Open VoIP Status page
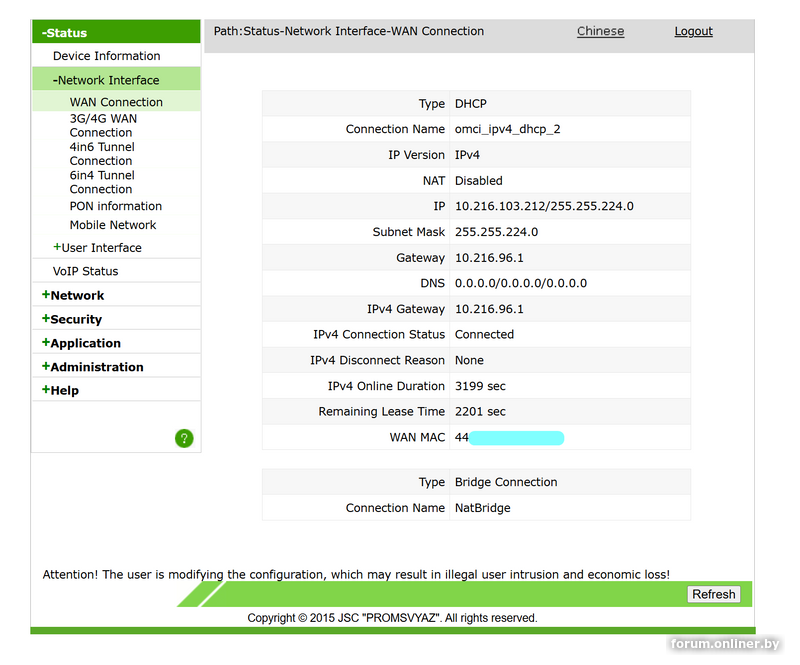 pyautogui.click(x=85, y=271)
